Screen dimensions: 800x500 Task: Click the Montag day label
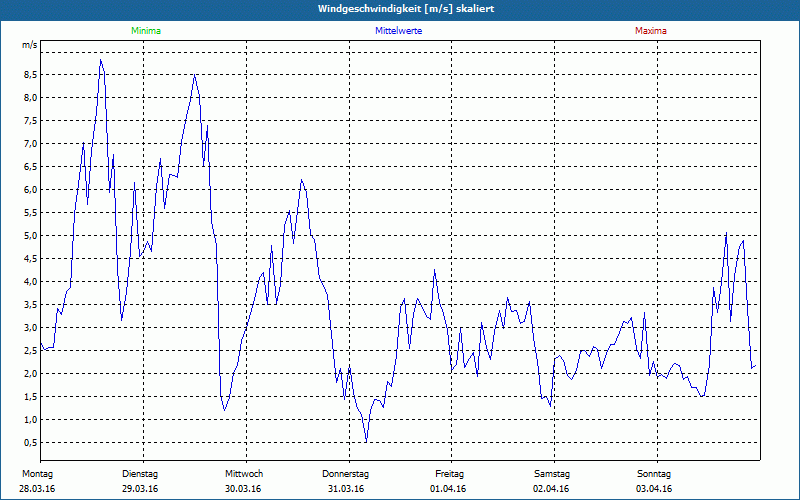(x=37, y=474)
